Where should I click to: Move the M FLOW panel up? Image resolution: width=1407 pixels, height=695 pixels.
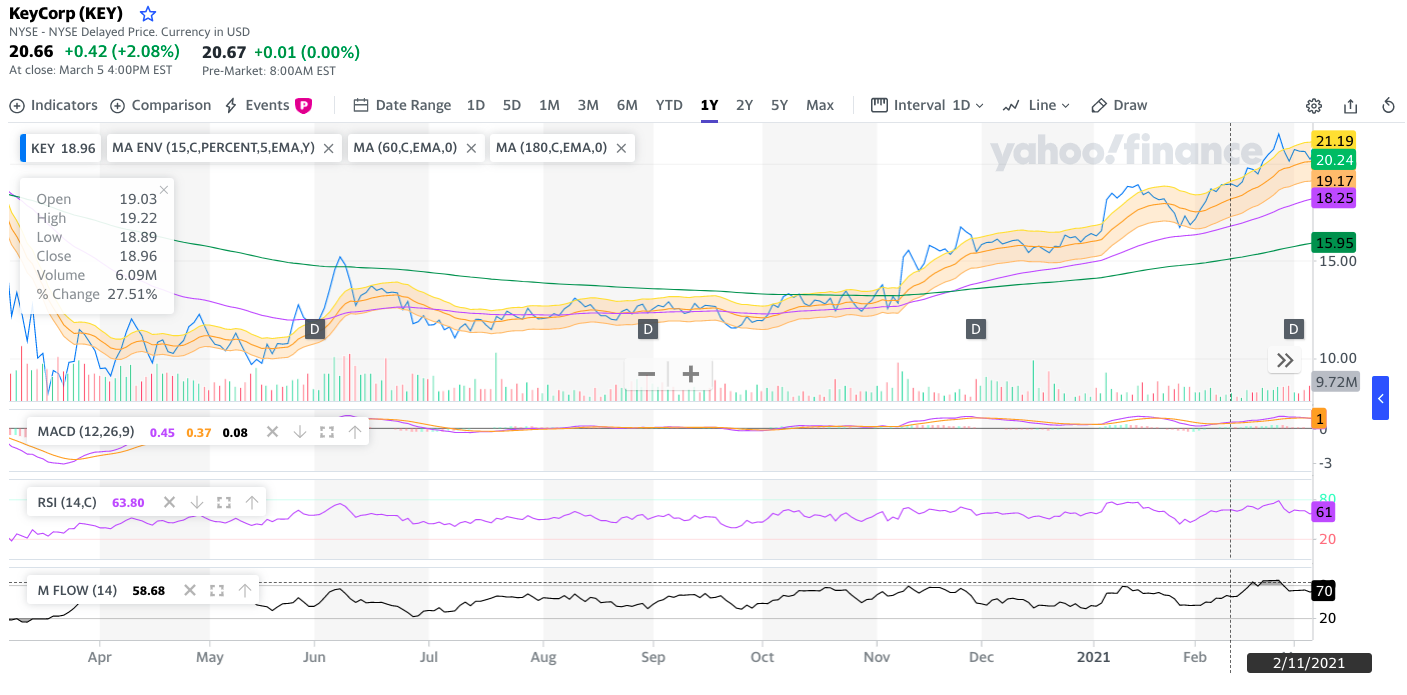coord(244,590)
